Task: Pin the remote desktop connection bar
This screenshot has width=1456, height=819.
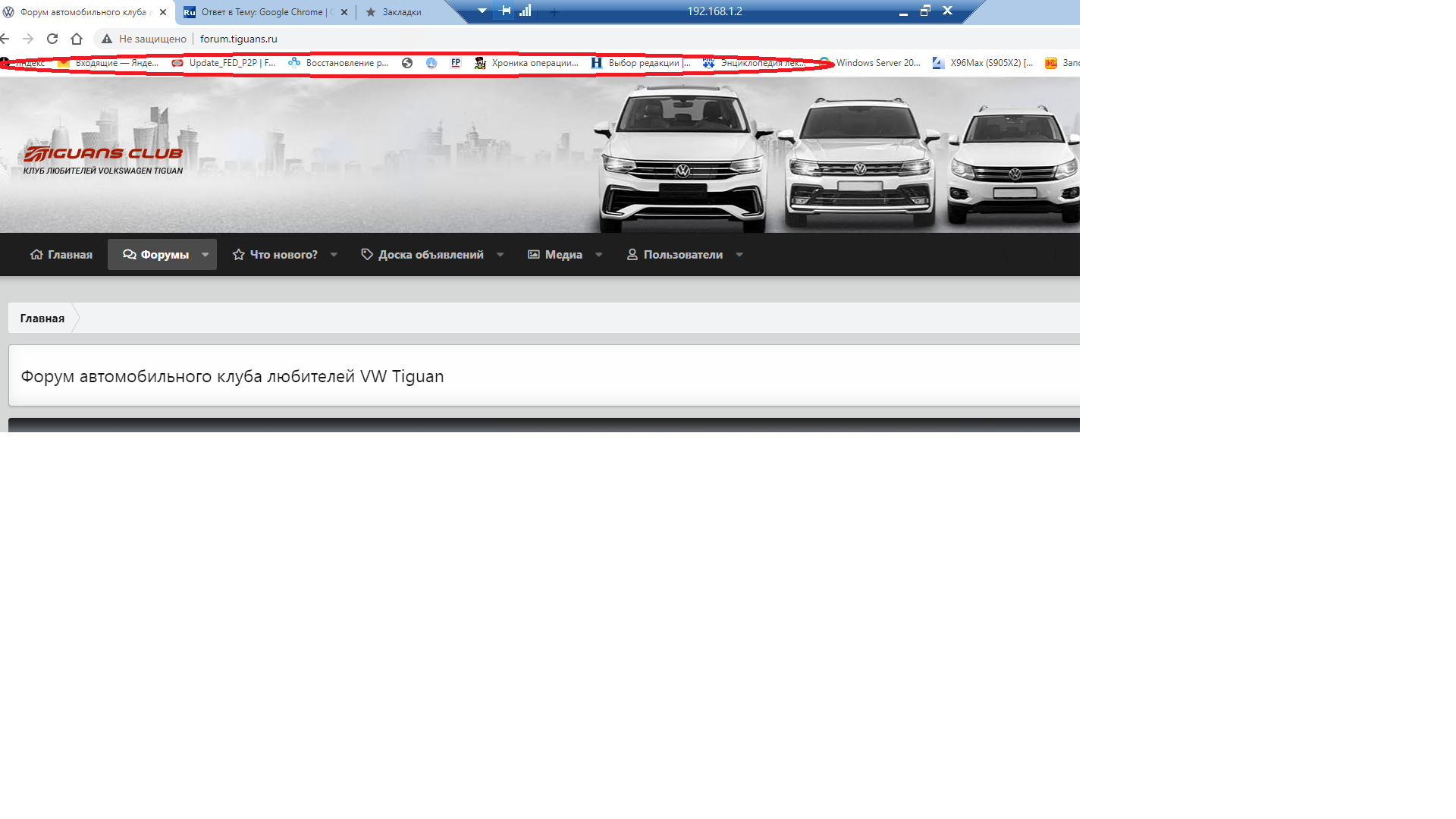Action: coord(505,11)
